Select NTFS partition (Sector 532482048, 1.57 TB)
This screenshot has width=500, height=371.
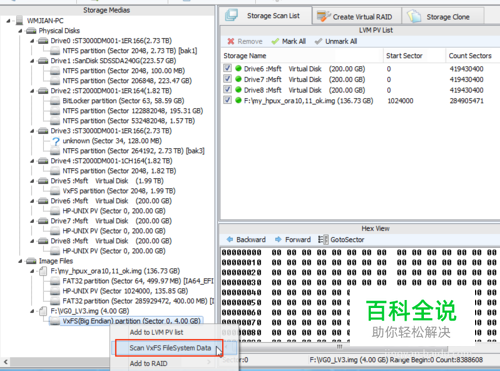(x=129, y=121)
